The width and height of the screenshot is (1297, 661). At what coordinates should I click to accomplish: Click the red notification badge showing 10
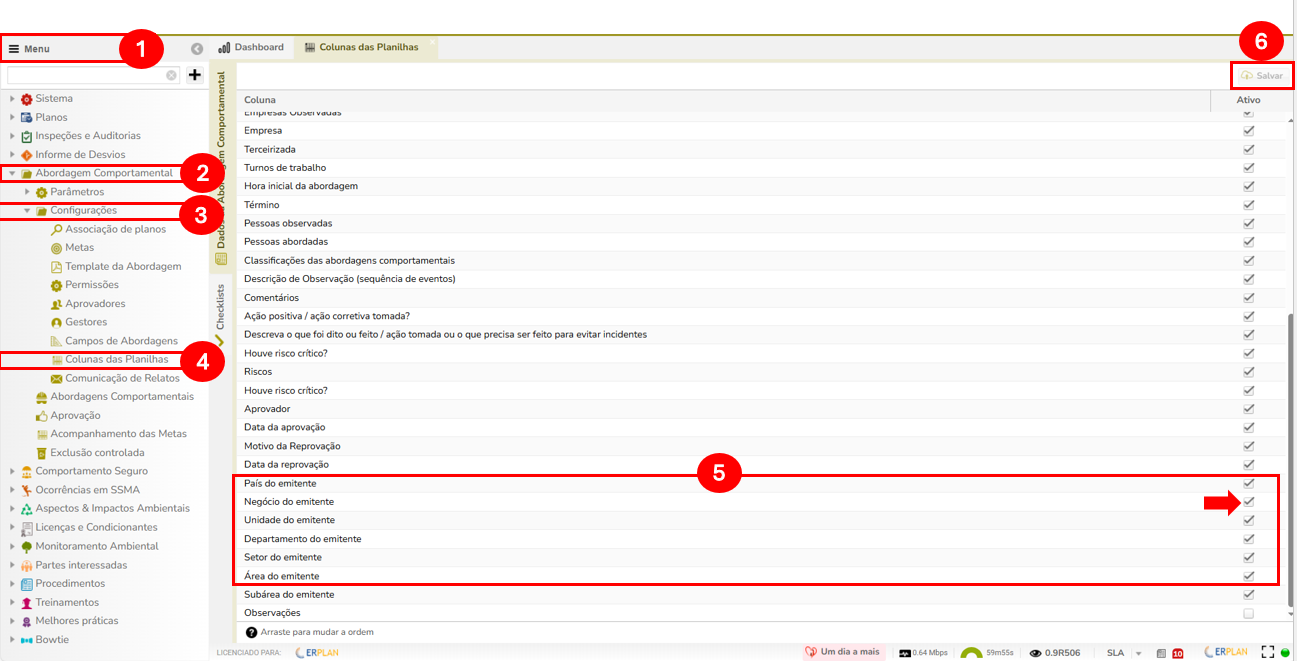click(x=1177, y=653)
